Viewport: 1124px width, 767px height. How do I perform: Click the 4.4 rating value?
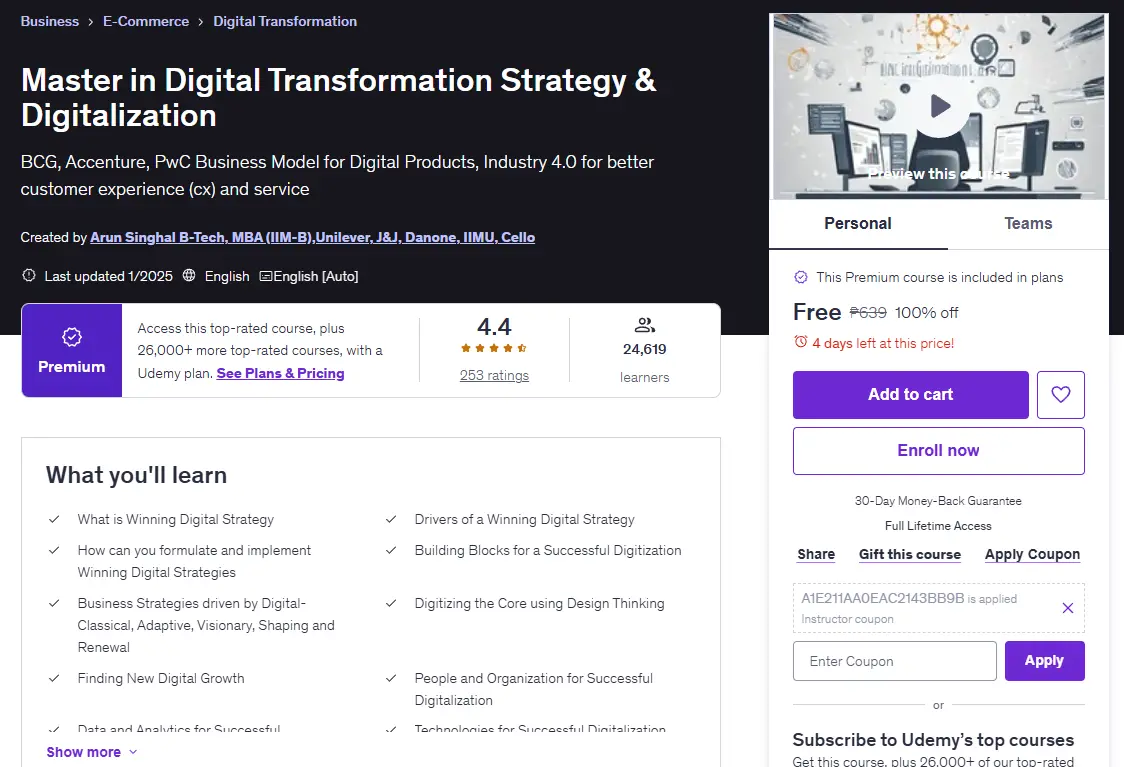[x=495, y=327]
